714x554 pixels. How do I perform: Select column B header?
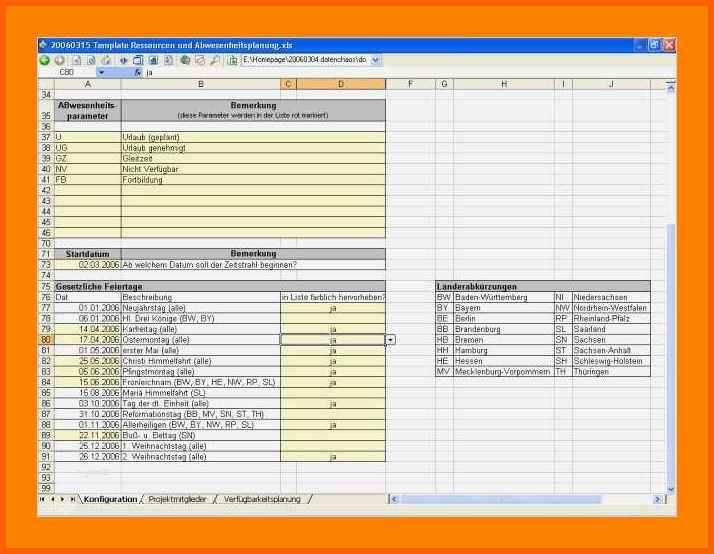(201, 84)
